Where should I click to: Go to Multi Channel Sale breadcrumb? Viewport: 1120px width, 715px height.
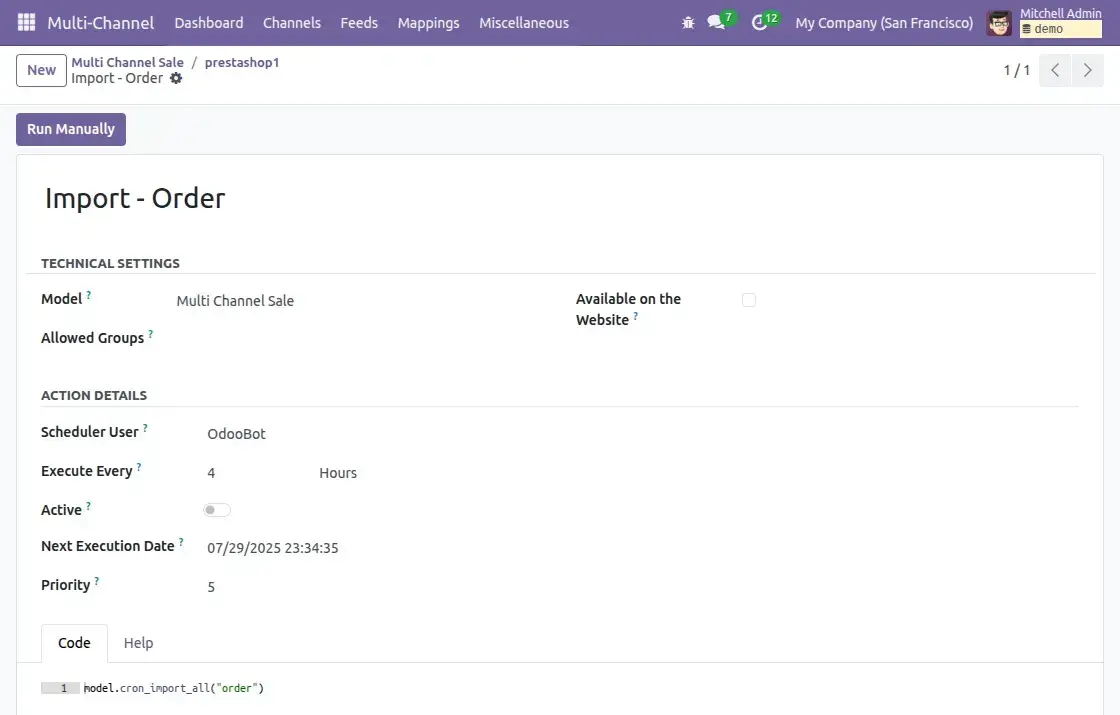127,62
